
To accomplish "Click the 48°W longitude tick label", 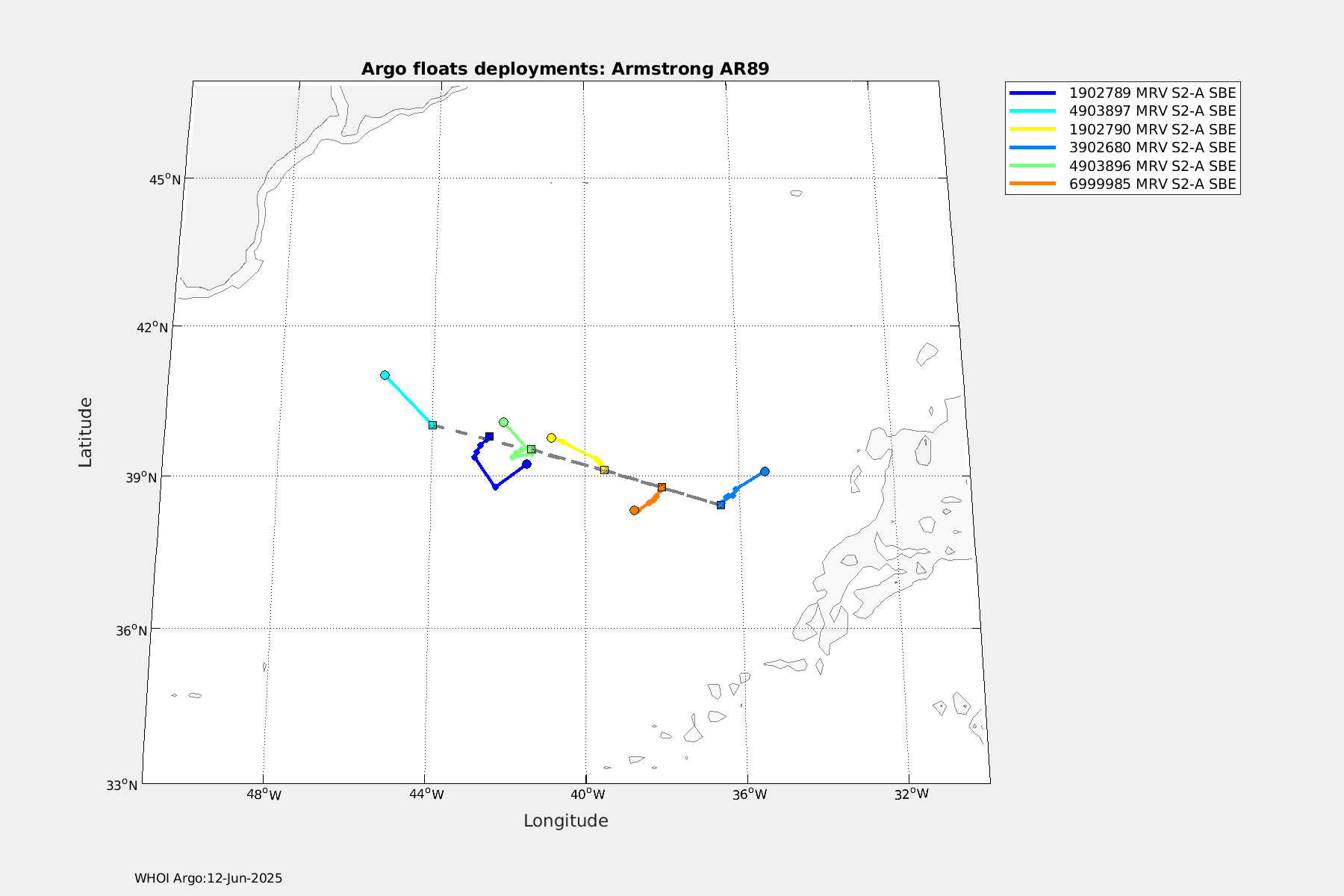I will click(264, 794).
